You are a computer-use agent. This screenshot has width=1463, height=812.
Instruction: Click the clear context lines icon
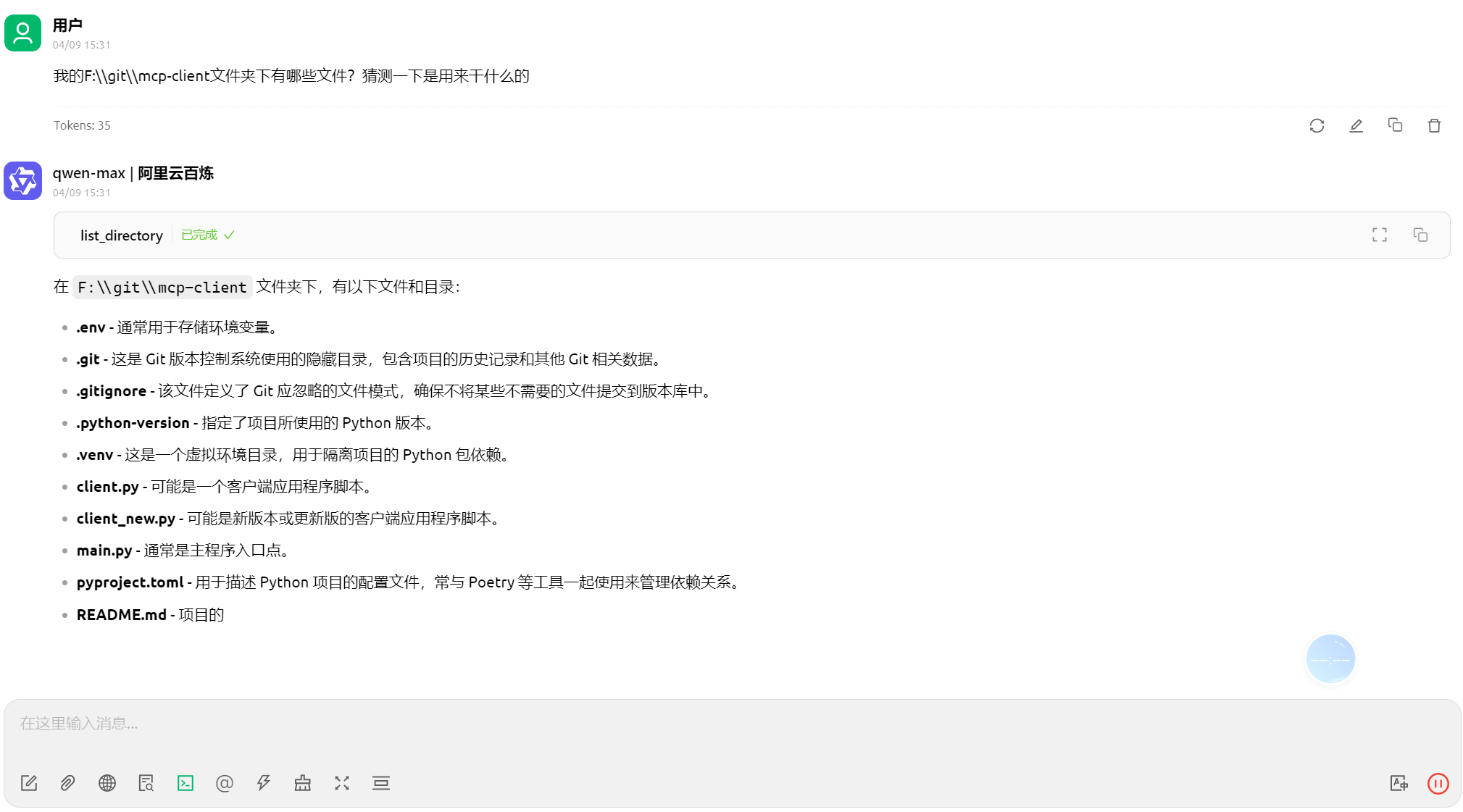pyautogui.click(x=381, y=783)
